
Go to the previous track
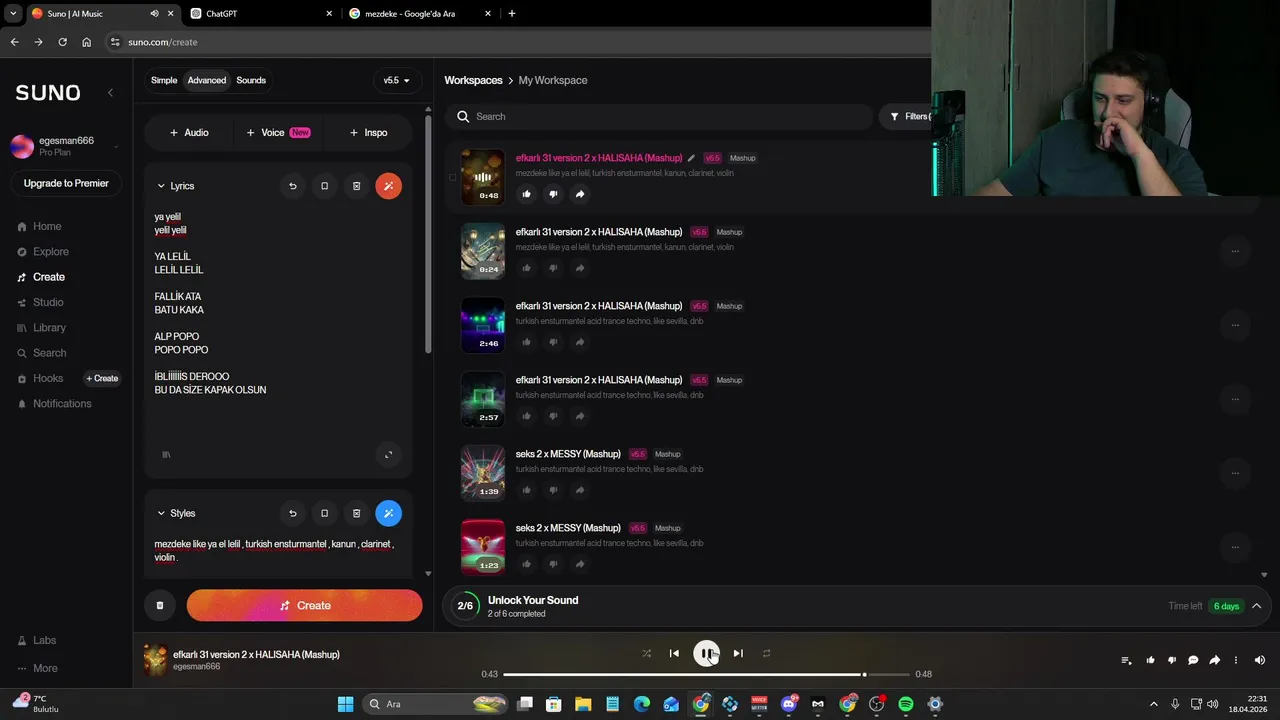[674, 653]
